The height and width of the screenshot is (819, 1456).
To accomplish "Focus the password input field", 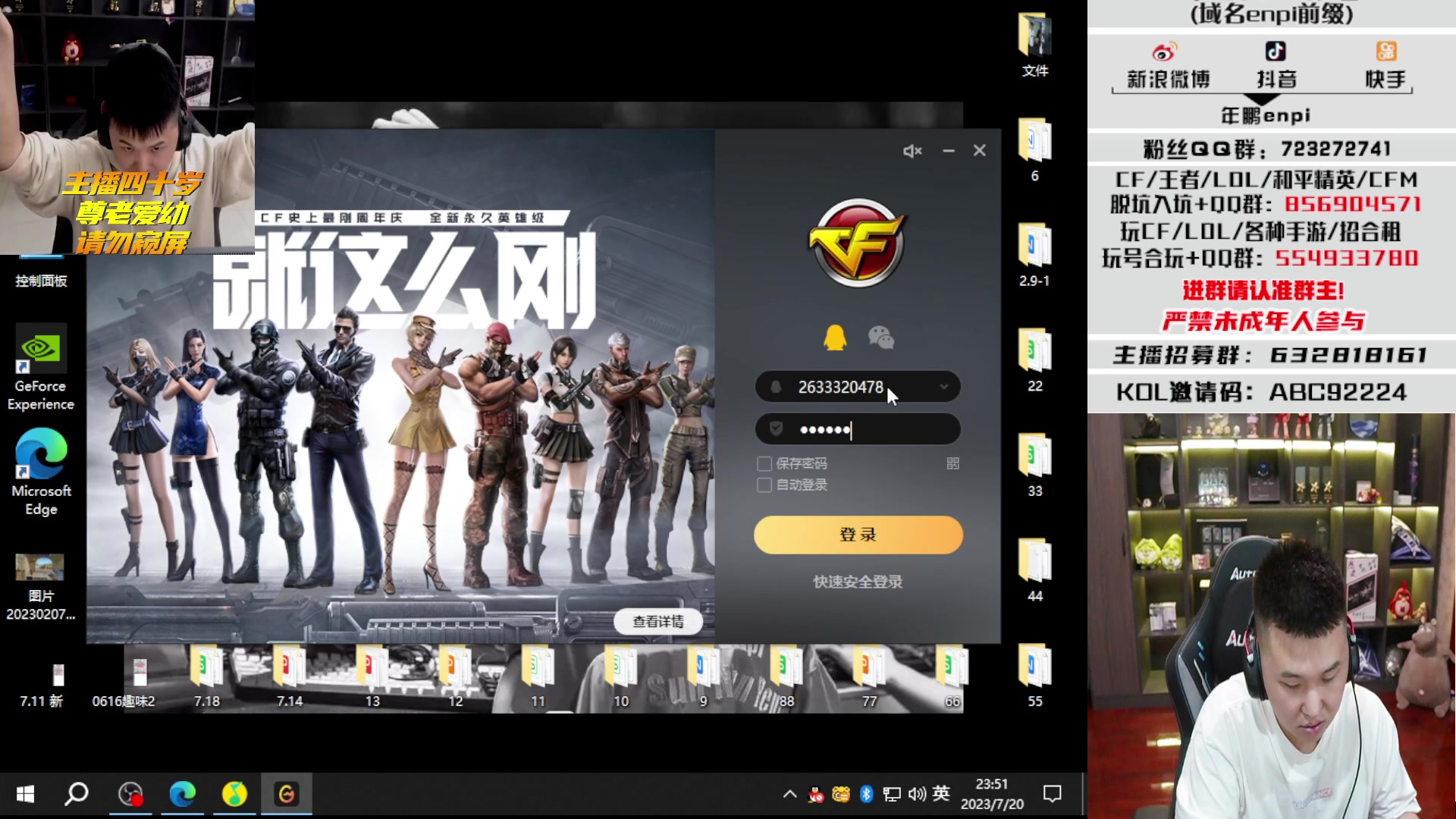I will click(x=858, y=429).
